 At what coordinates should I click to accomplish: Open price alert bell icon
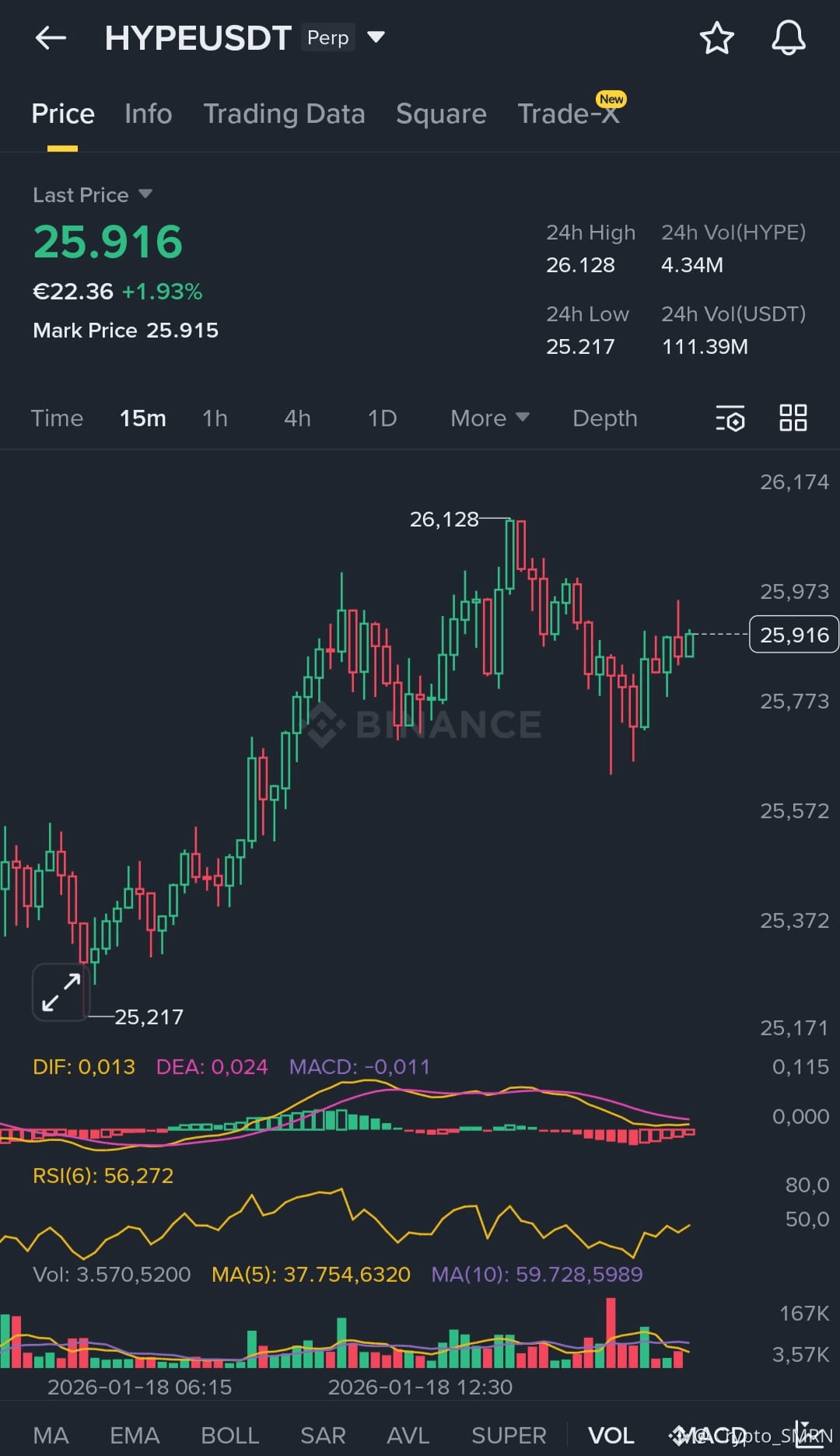[x=788, y=37]
